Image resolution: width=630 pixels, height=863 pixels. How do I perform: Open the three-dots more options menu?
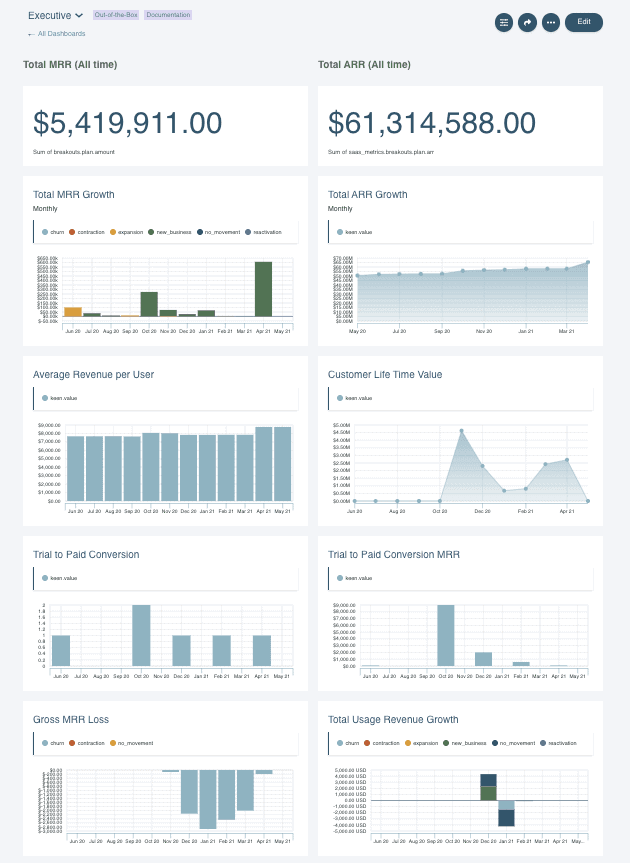[x=551, y=23]
